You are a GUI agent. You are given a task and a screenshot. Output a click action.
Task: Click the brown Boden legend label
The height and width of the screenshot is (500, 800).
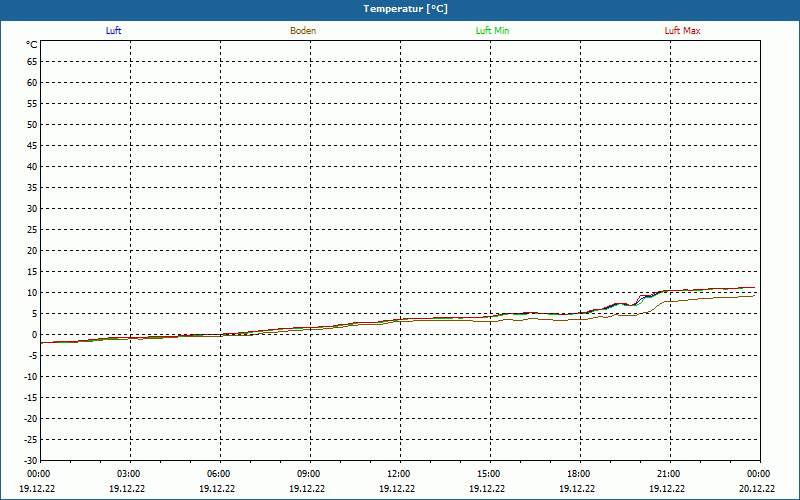pyautogui.click(x=303, y=31)
